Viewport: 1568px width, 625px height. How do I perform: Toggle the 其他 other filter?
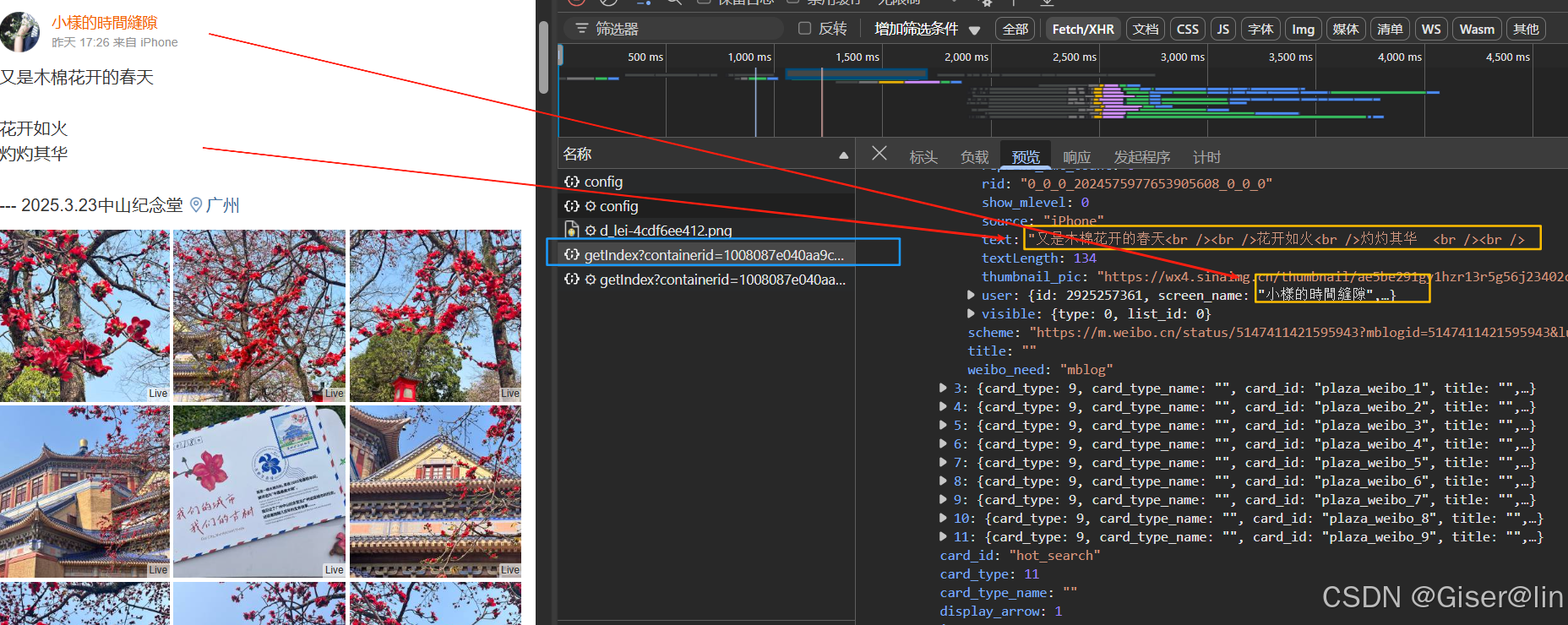click(1526, 29)
